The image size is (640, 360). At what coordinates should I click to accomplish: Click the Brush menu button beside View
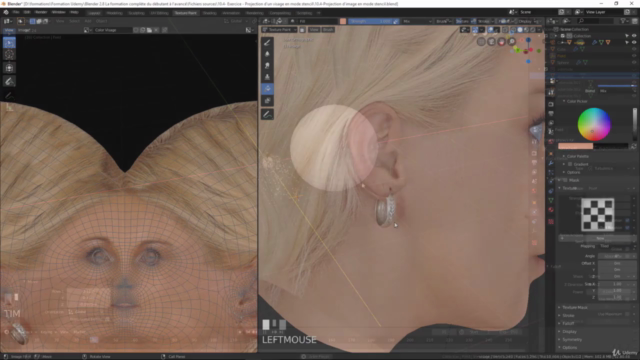tap(328, 30)
